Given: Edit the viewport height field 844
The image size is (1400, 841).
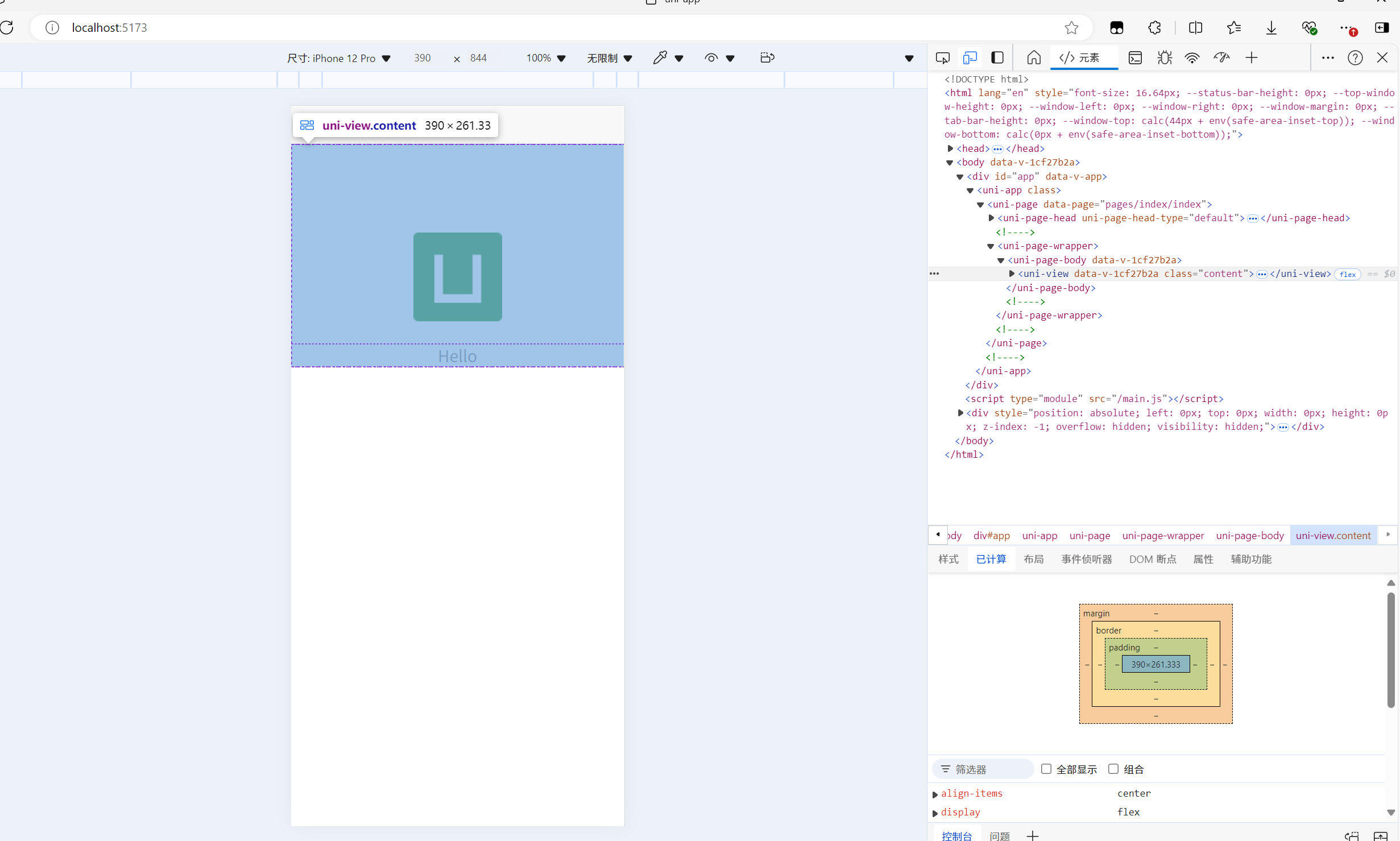Looking at the screenshot, I should (x=478, y=58).
